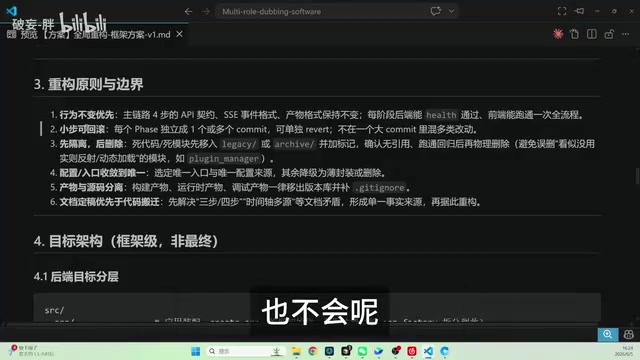Screen dimensions: 640x360
Task: Click the show source file icon
Action: 574,34
